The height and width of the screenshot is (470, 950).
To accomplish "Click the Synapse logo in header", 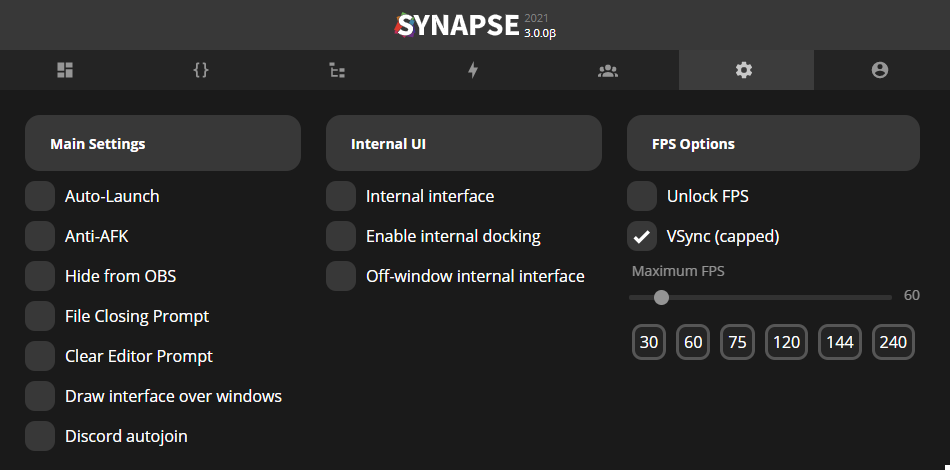I will pos(456,25).
